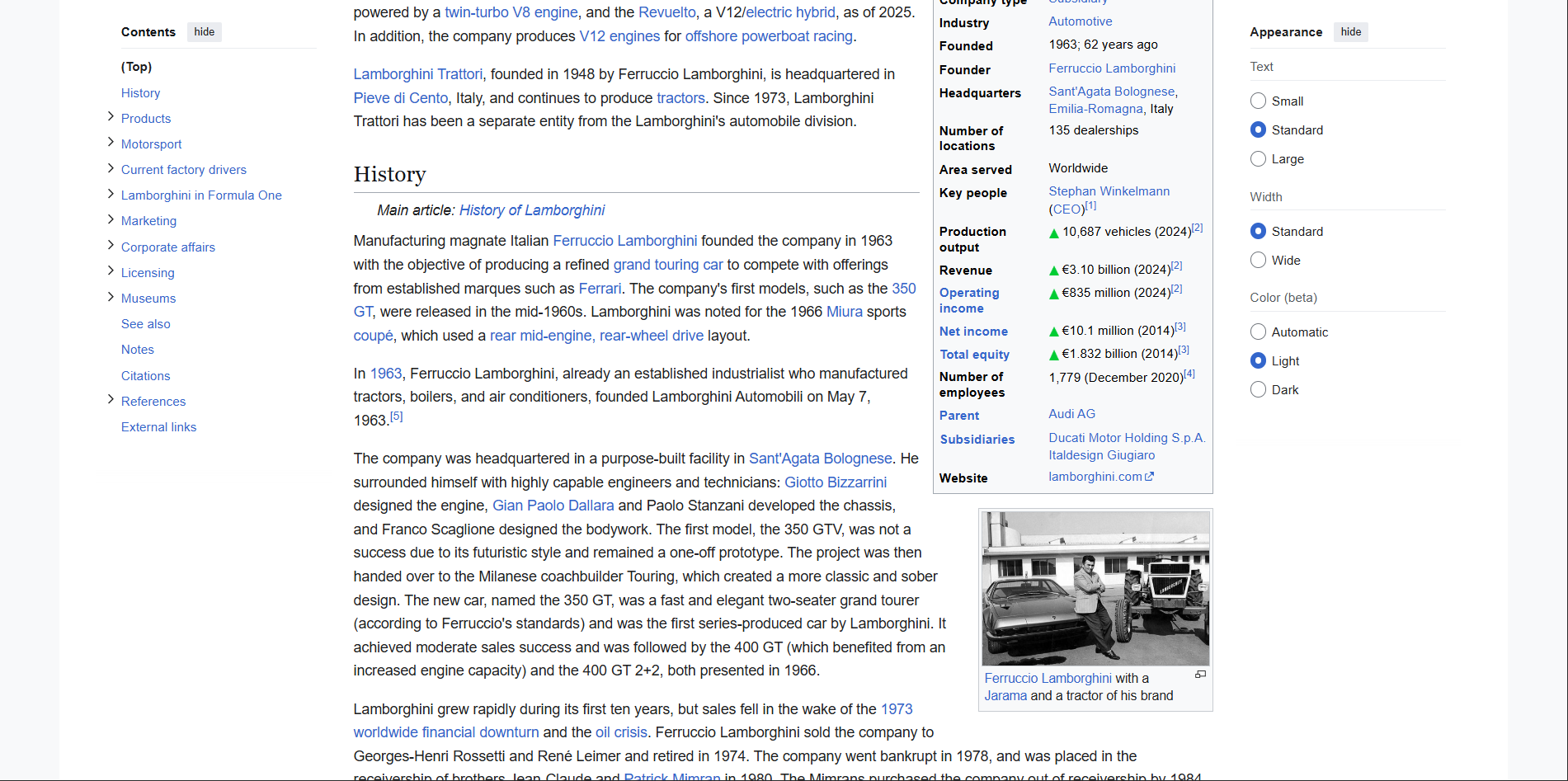View the Ferruccio Lamborghini photo thumbnail
Image resolution: width=1568 pixels, height=781 pixels.
point(1095,588)
